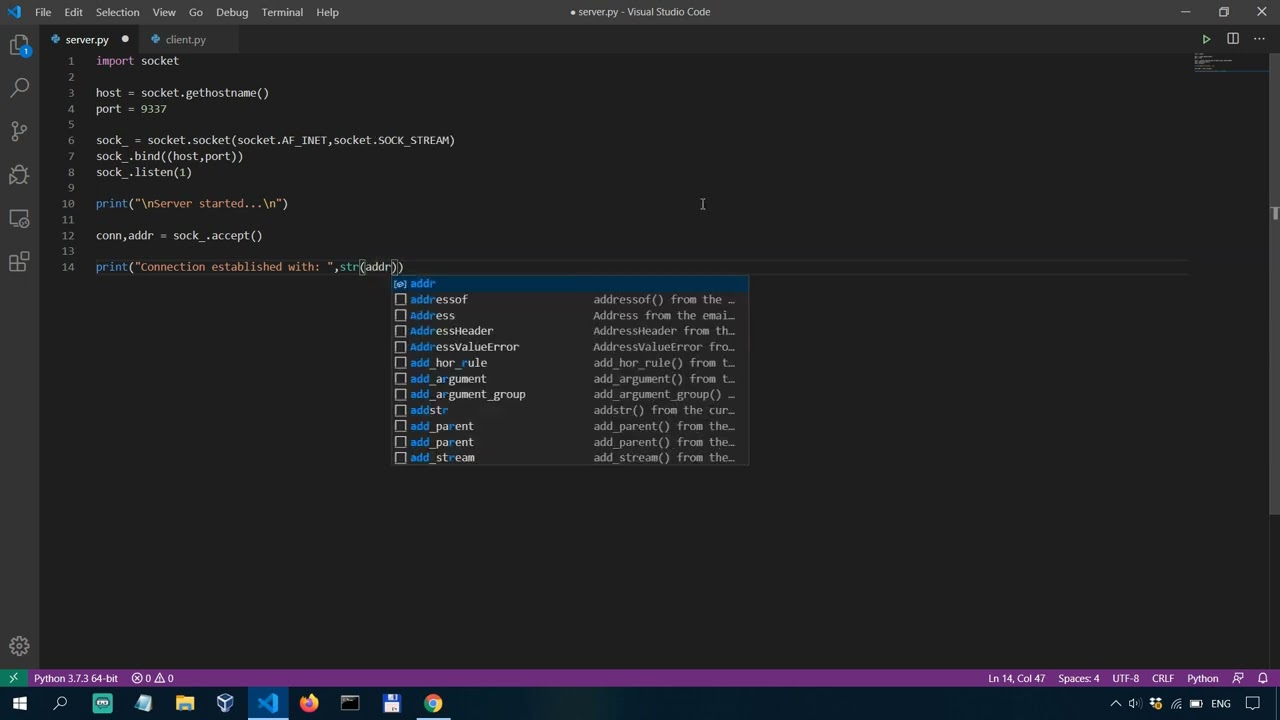Open the Search view in activity bar
Screen dimensions: 1280x720
[19, 88]
